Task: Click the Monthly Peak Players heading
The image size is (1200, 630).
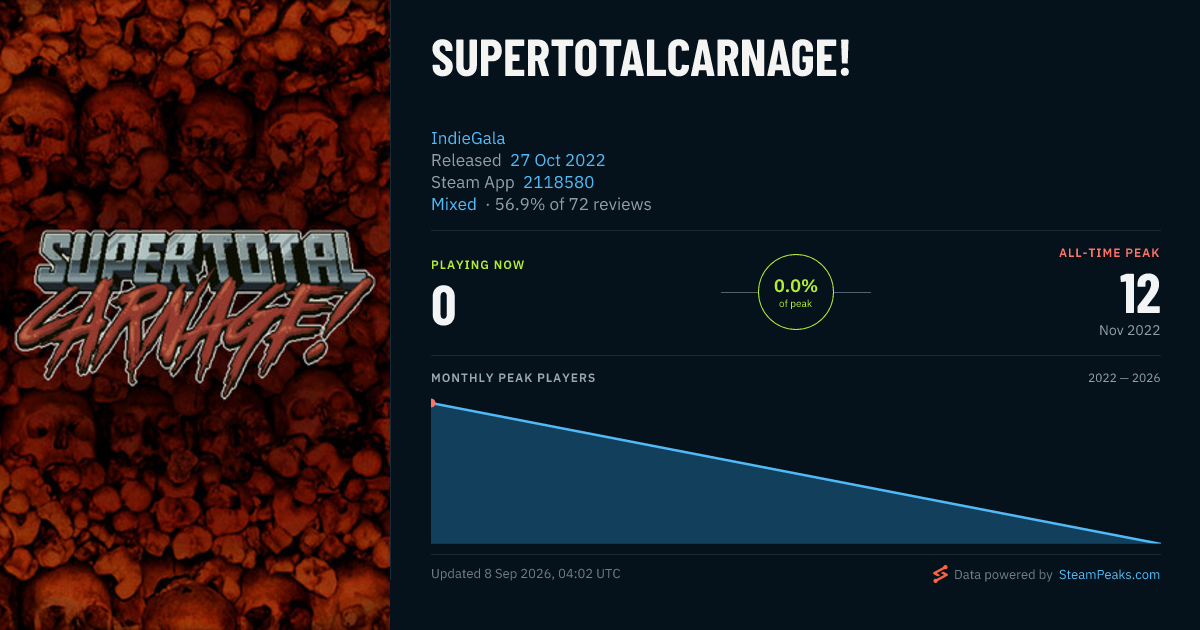Action: [513, 378]
